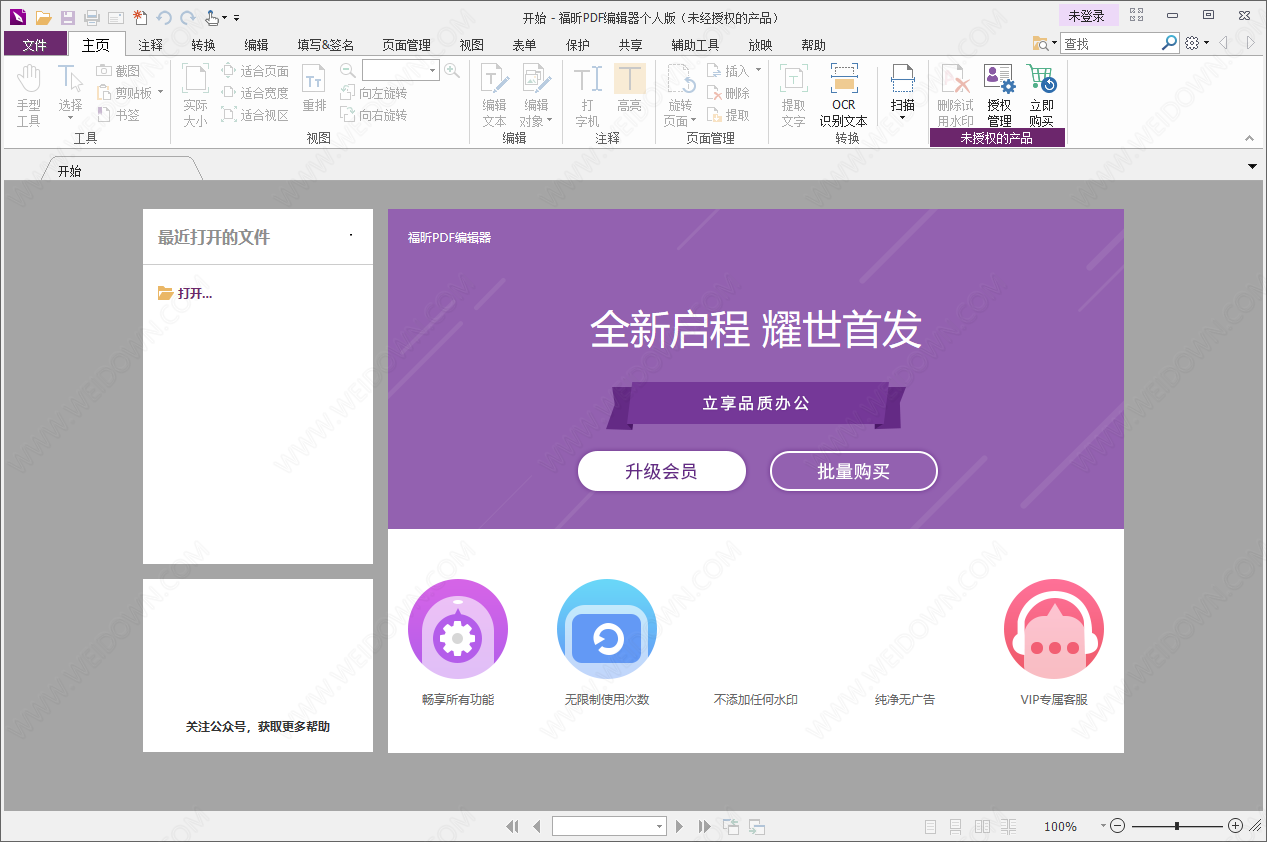Click the Bulk Purchase (批量购买) button
Screen dimensions: 1267x842
(x=853, y=471)
